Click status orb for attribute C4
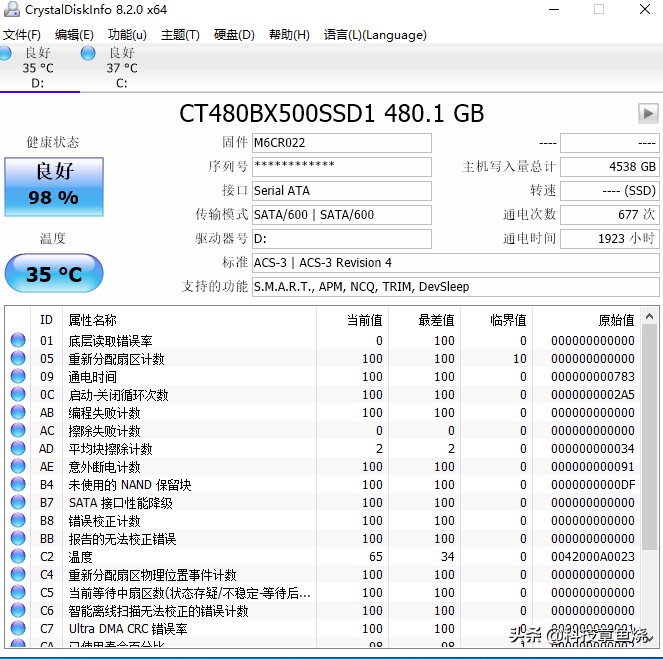Screen dimensions: 663x659 (x=18, y=574)
